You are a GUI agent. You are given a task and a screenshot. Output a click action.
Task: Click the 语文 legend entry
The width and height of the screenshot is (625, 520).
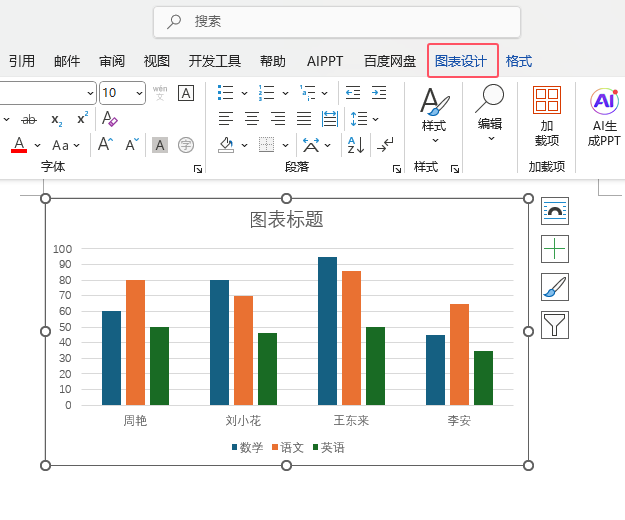click(288, 447)
